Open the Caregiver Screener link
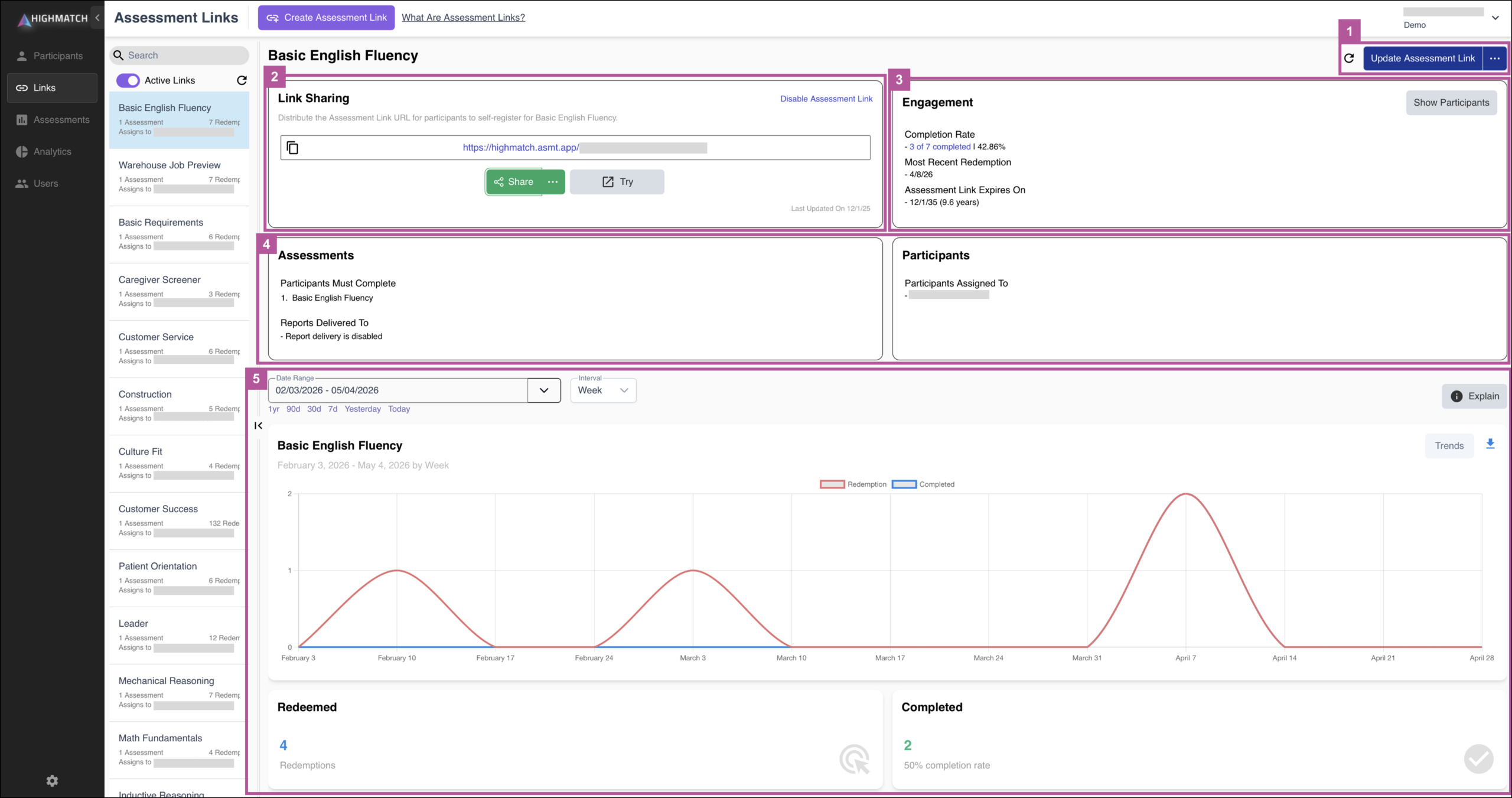The image size is (1512, 798). coord(180,292)
